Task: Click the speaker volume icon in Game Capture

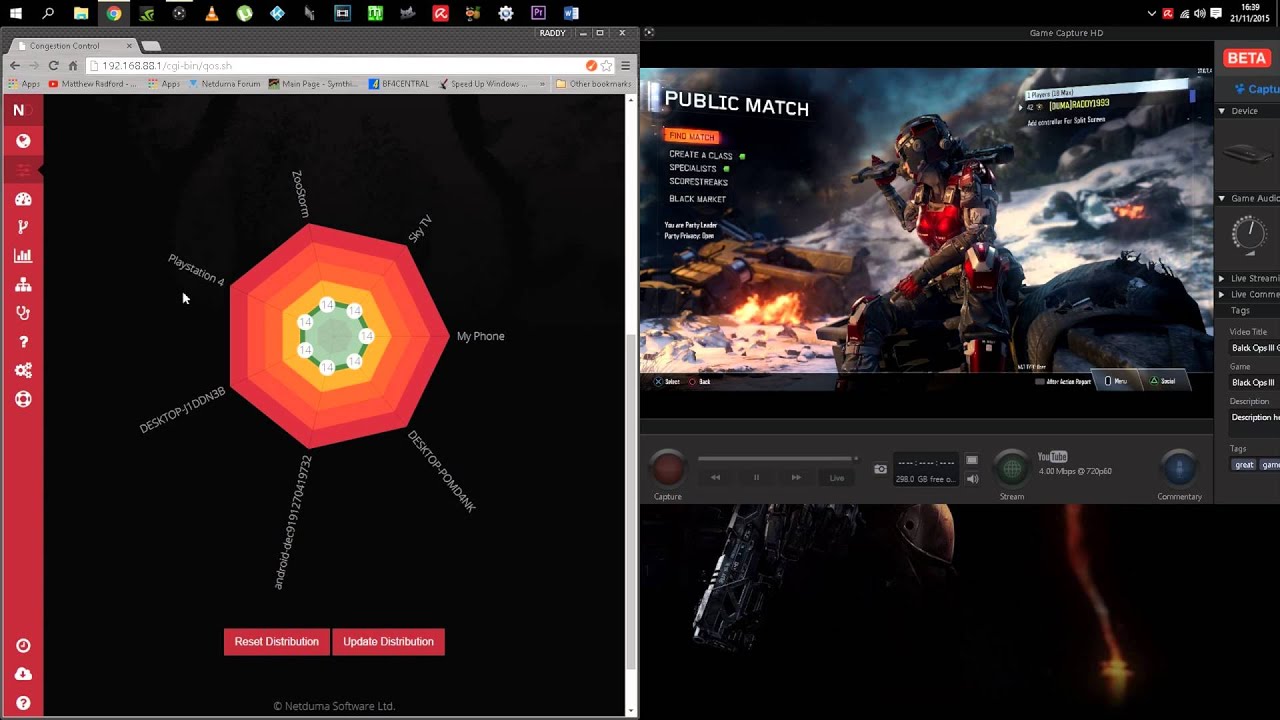Action: point(972,479)
